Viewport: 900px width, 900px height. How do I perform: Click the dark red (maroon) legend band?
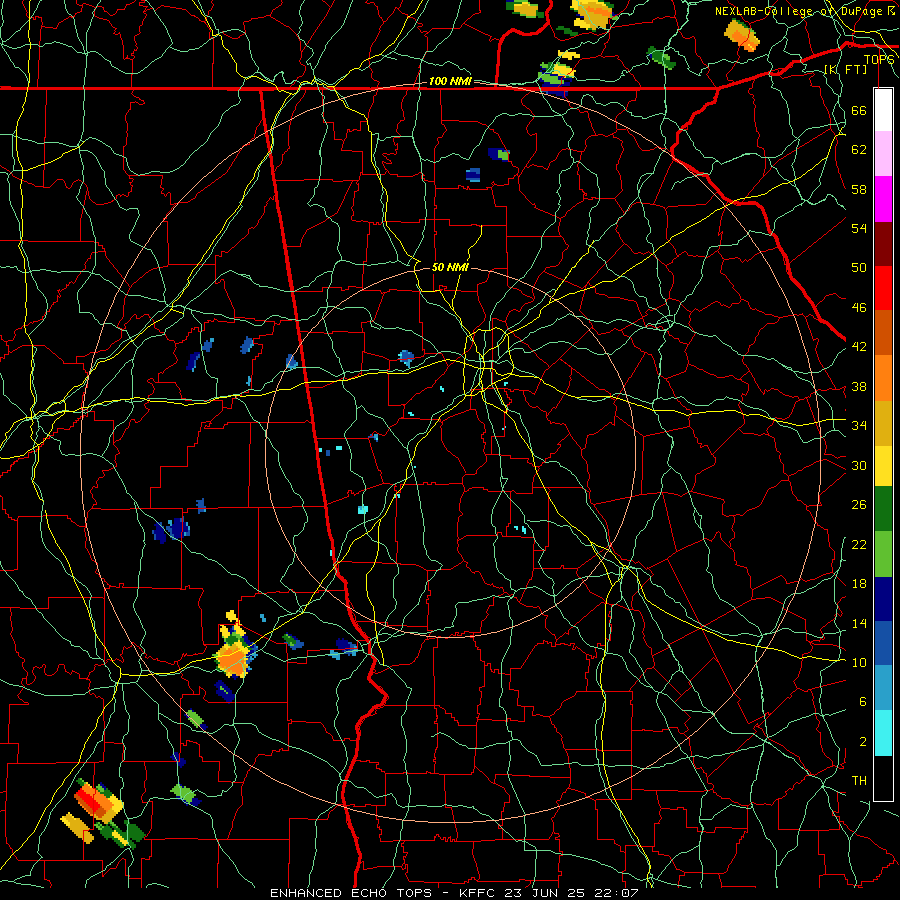[883, 243]
